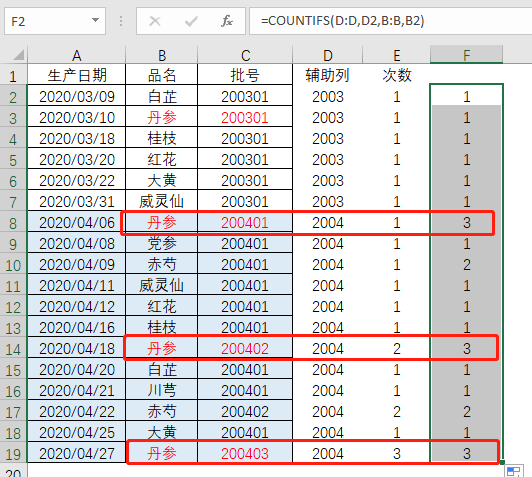Select column A header
Image resolution: width=532 pixels, height=477 pixels.
[76, 55]
